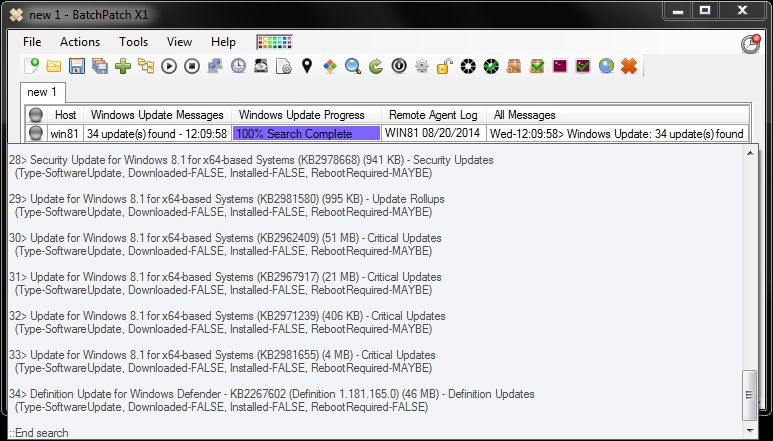Click the colorful diamond Windows Update icon

coord(330,66)
